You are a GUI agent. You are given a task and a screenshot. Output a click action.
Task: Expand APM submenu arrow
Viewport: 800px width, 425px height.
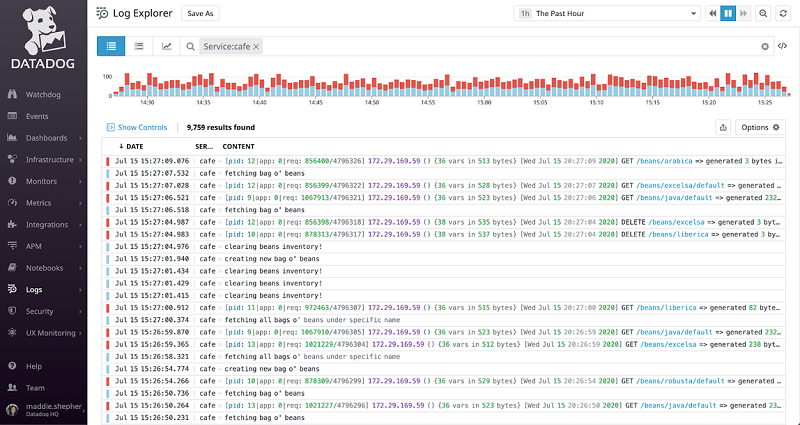click(81, 246)
